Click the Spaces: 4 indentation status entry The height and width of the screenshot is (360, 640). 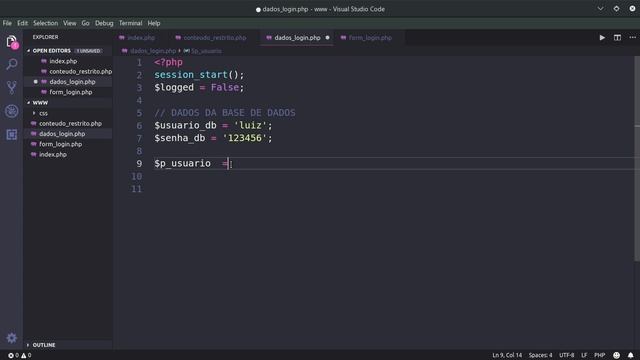click(540, 355)
